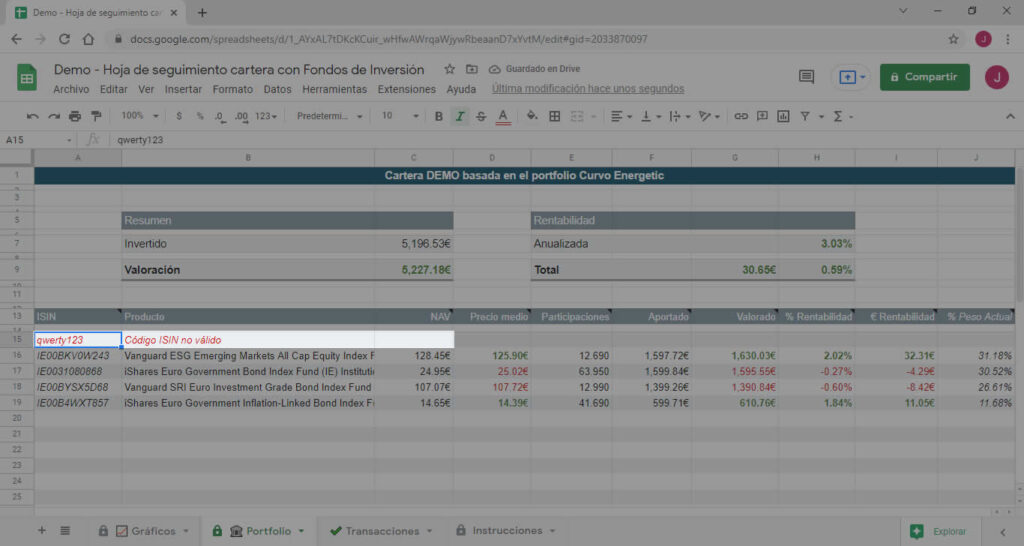Insert a comment
Screen dimensions: 1024x546
tap(762, 116)
